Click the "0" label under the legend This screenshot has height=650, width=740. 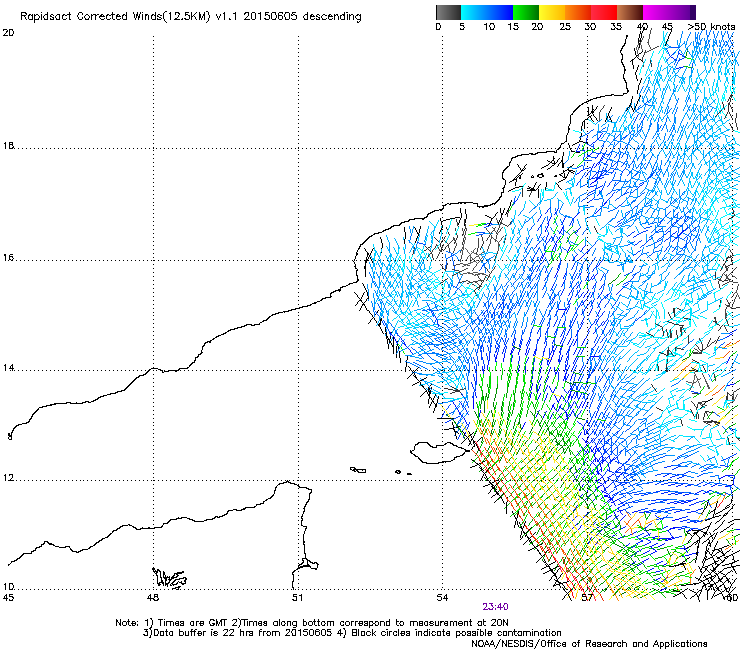pos(438,27)
